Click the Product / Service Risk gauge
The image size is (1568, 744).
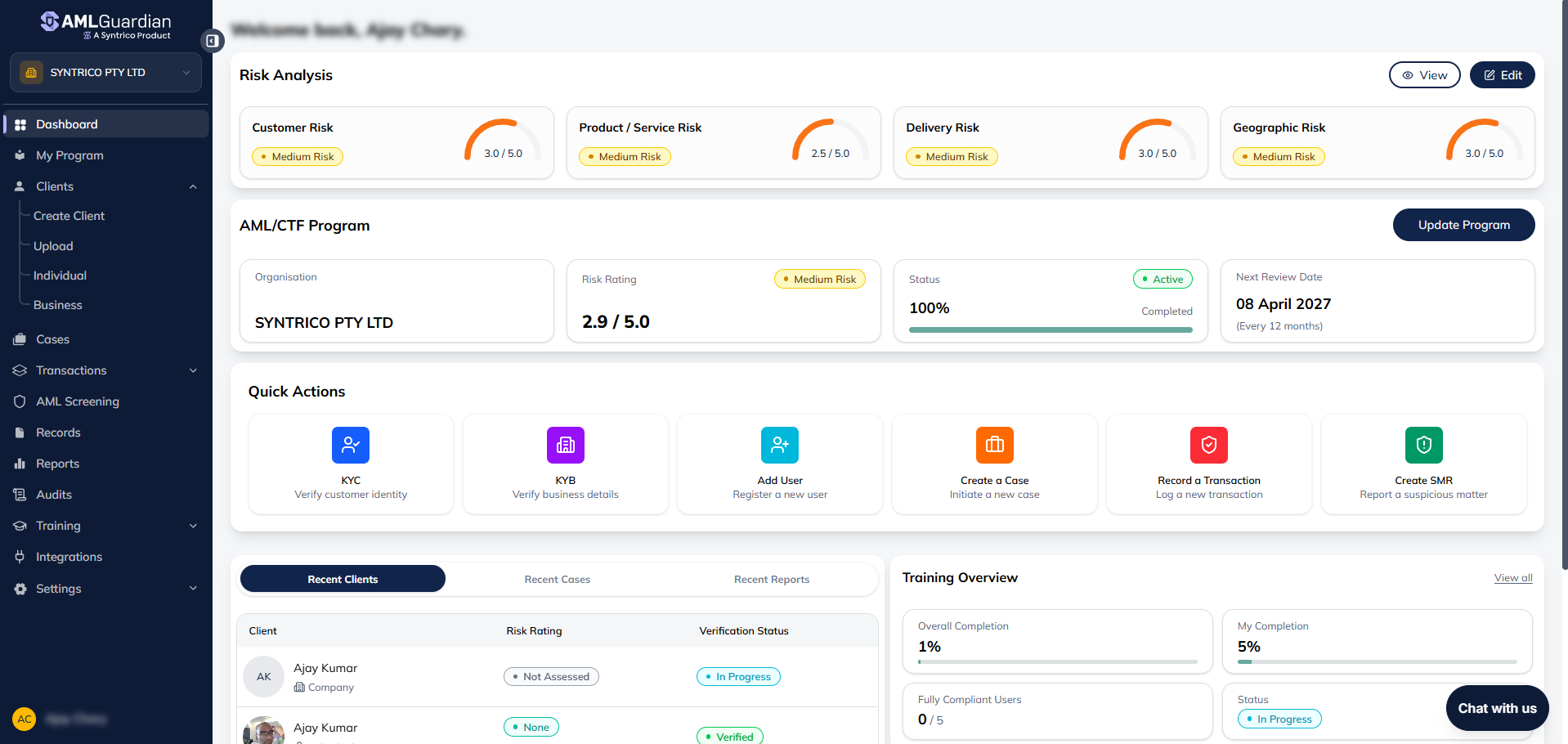[830, 141]
